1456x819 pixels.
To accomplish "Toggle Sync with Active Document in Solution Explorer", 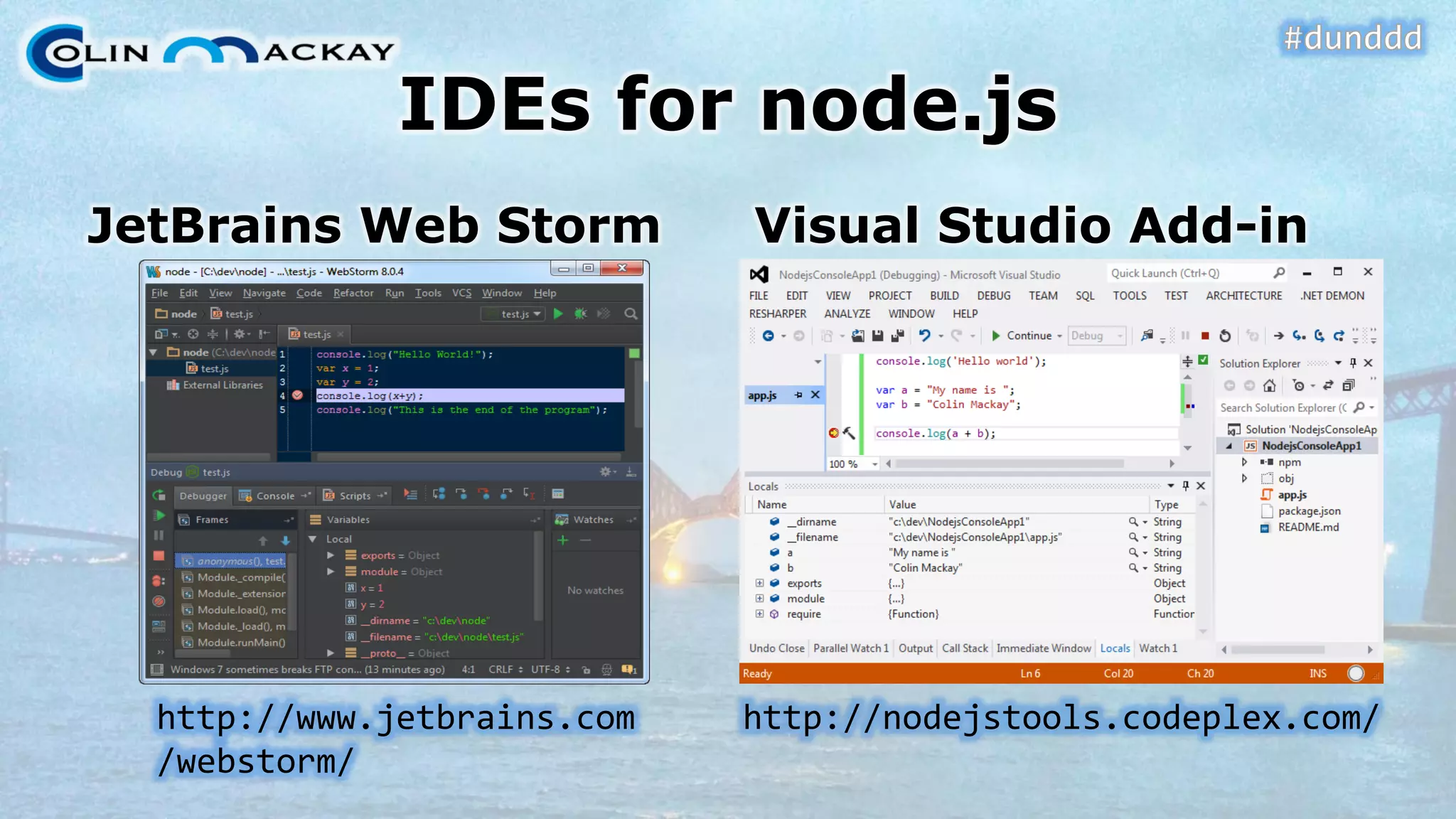I will click(x=1328, y=385).
